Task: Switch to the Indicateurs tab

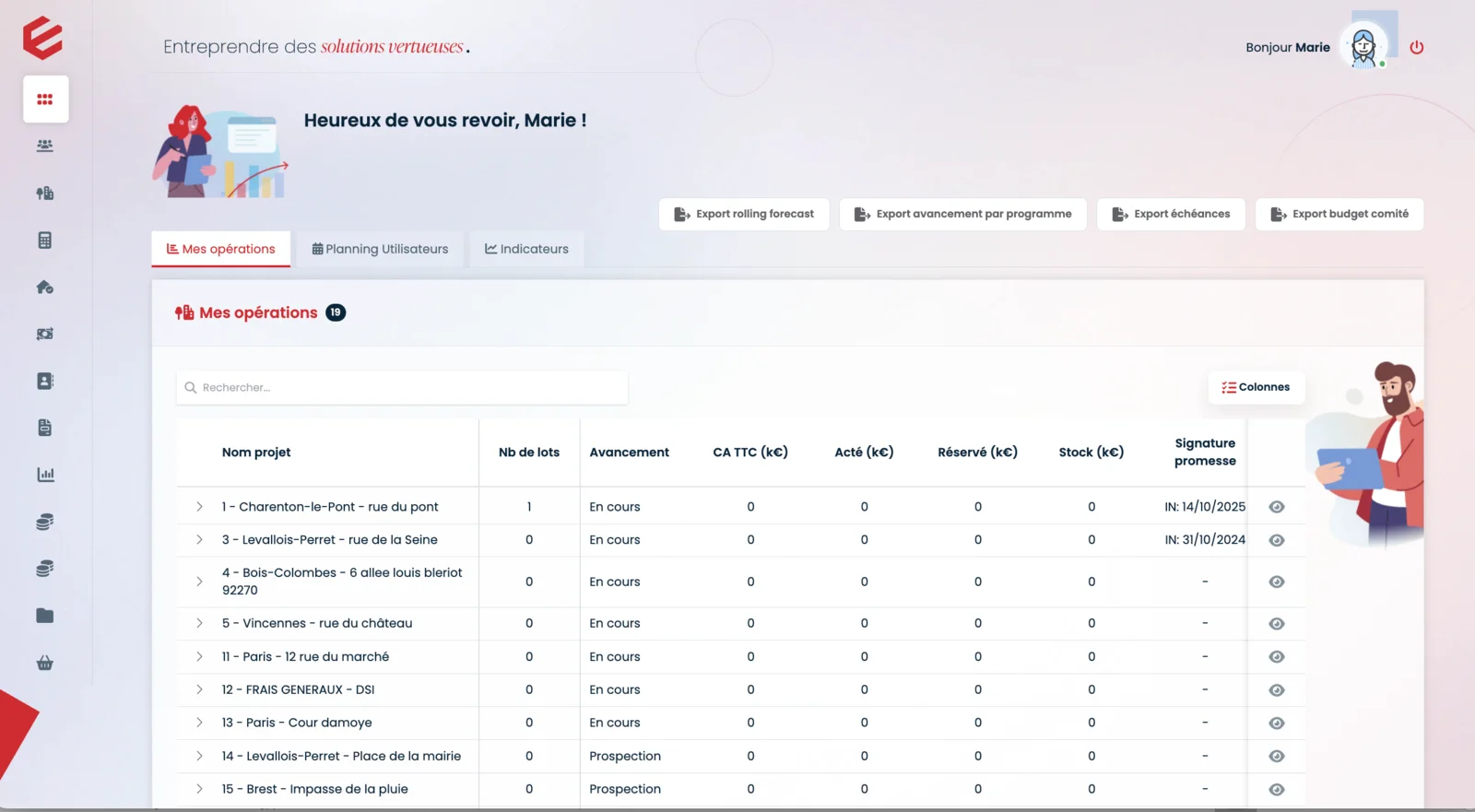Action: 526,249
